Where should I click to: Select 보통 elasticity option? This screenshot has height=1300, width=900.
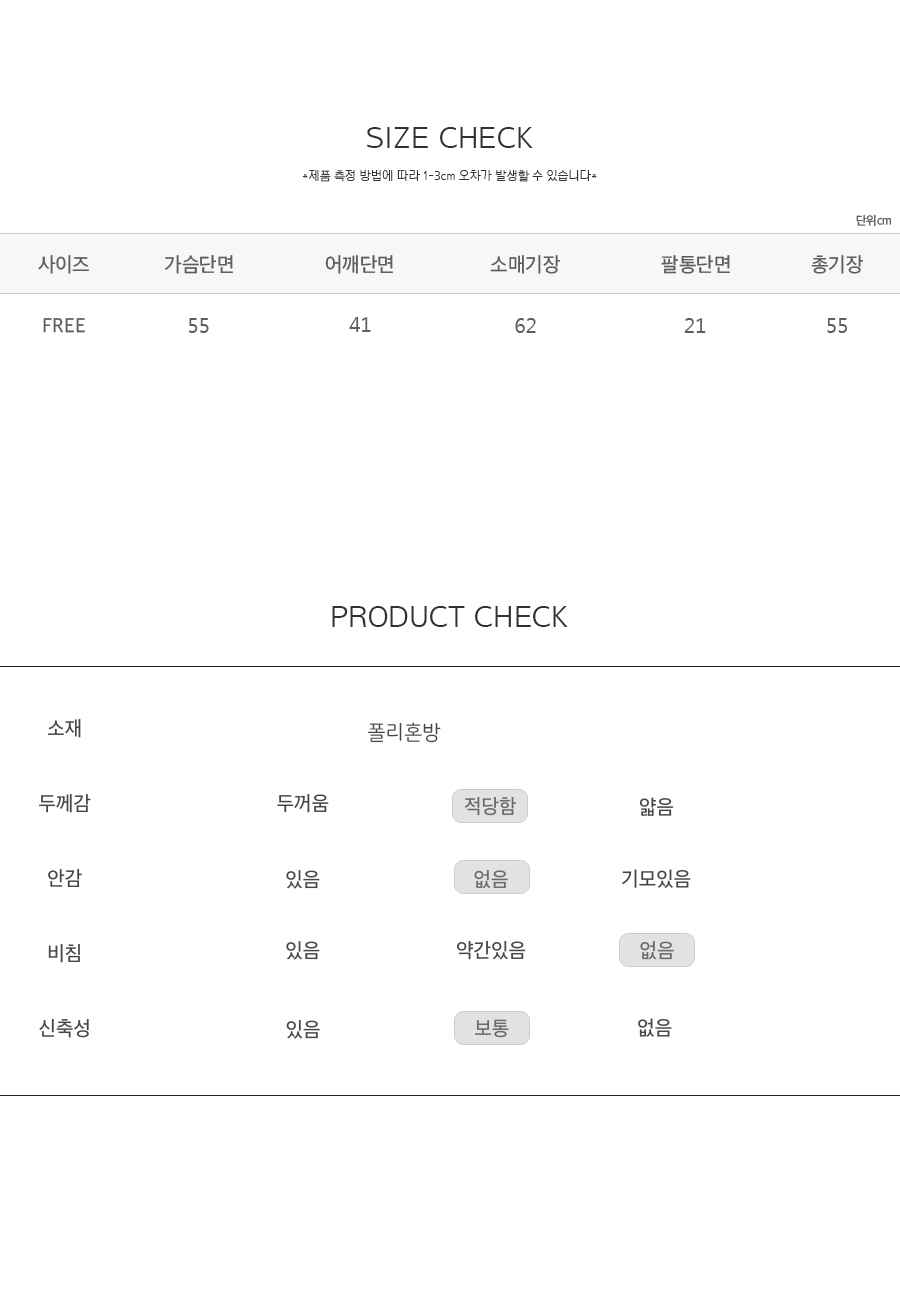point(492,1028)
